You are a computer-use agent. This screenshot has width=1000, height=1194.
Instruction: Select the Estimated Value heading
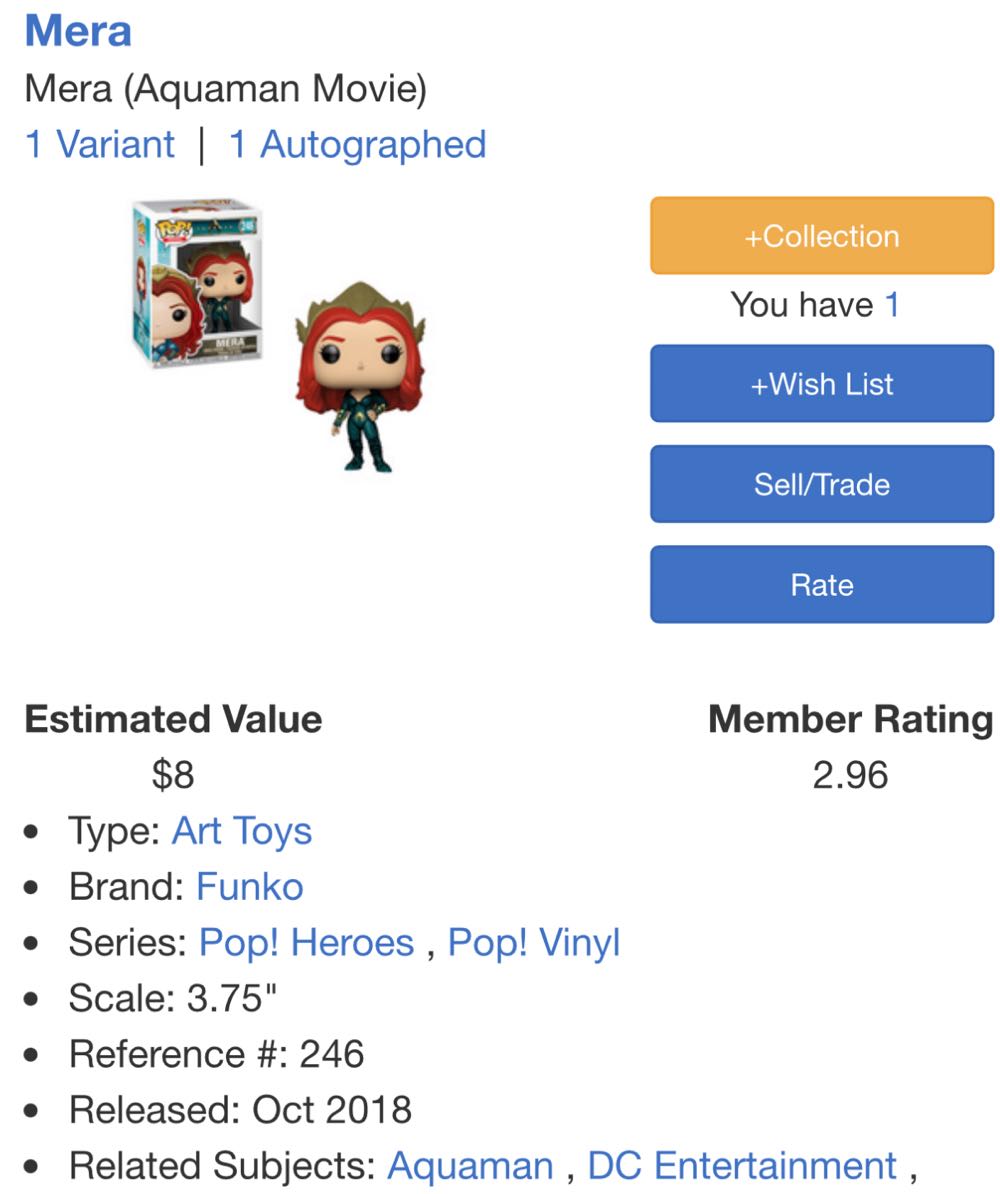coord(174,718)
